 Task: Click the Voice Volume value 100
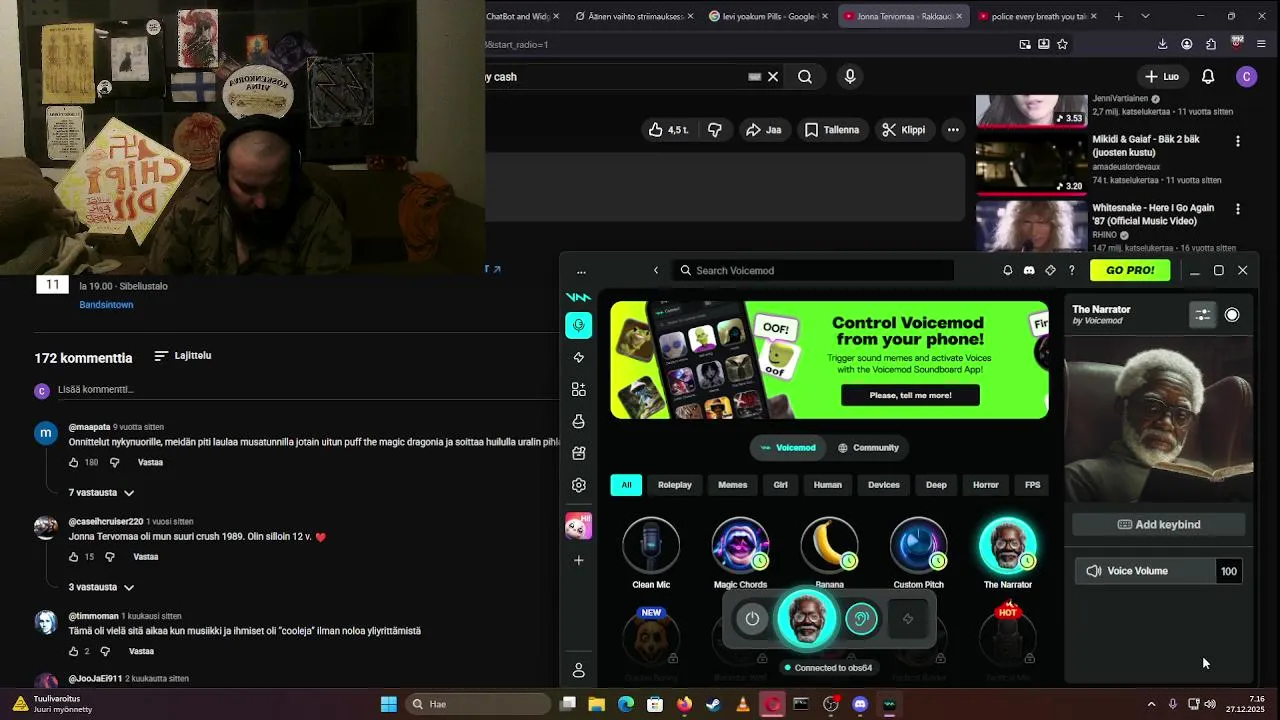(1228, 571)
